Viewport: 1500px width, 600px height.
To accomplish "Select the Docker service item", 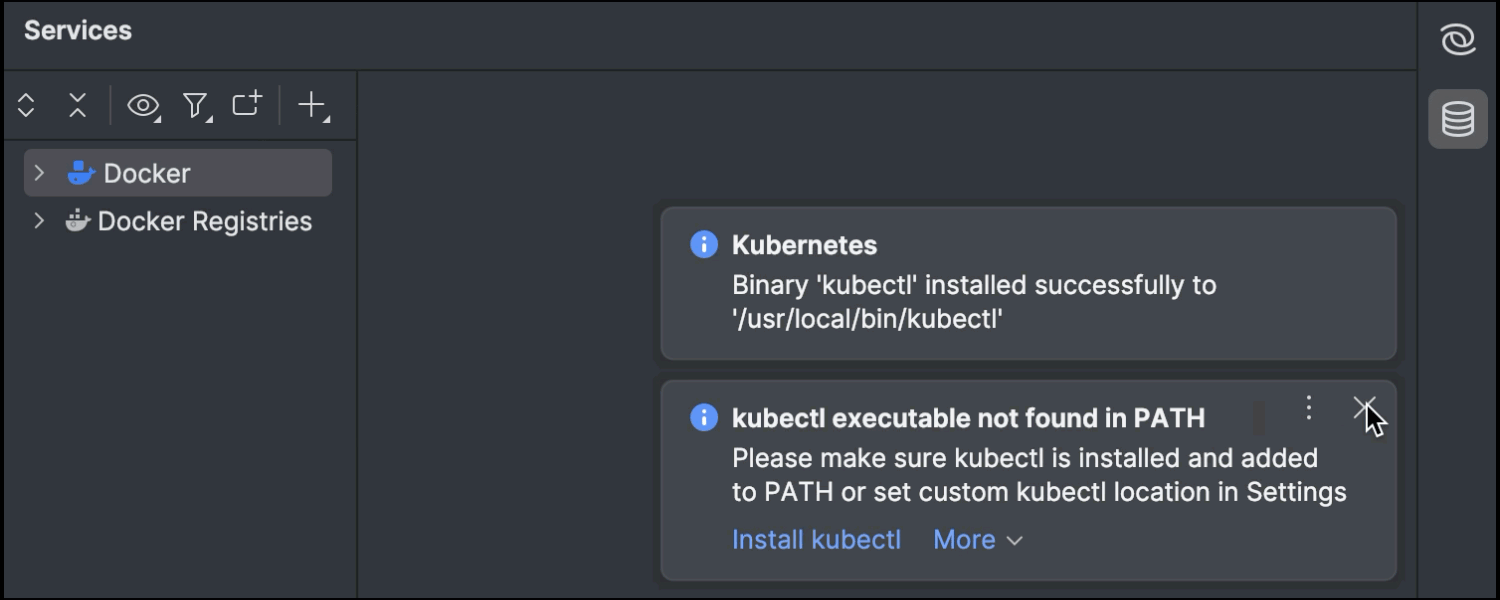I will coord(147,173).
